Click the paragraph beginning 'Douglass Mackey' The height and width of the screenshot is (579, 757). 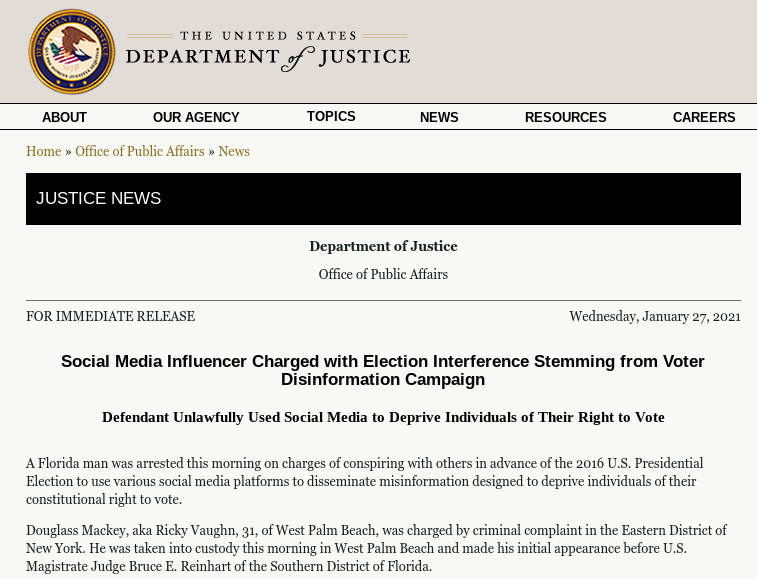(x=376, y=548)
